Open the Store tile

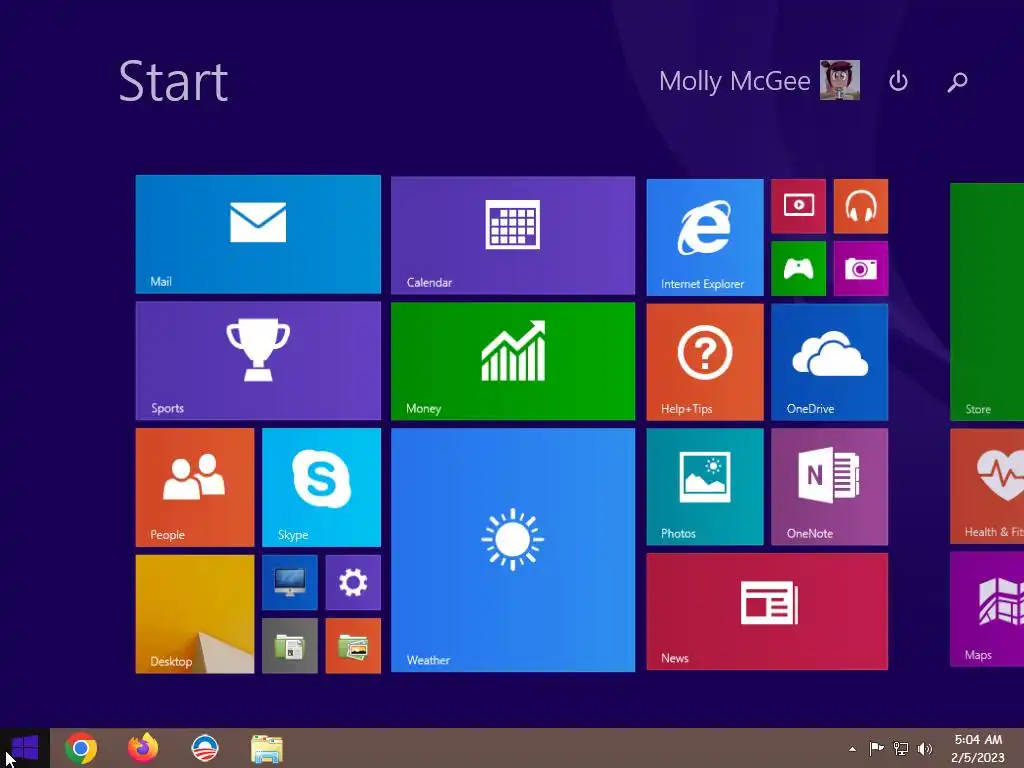987,302
